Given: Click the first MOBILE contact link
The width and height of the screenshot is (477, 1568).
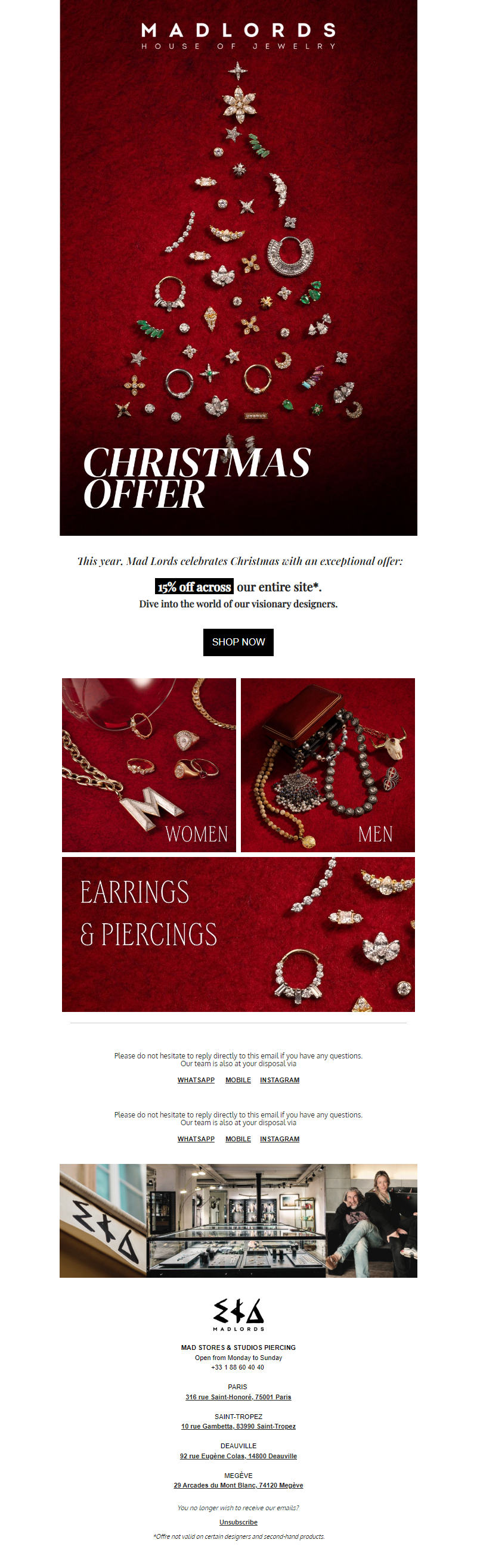Looking at the screenshot, I should point(238,1080).
